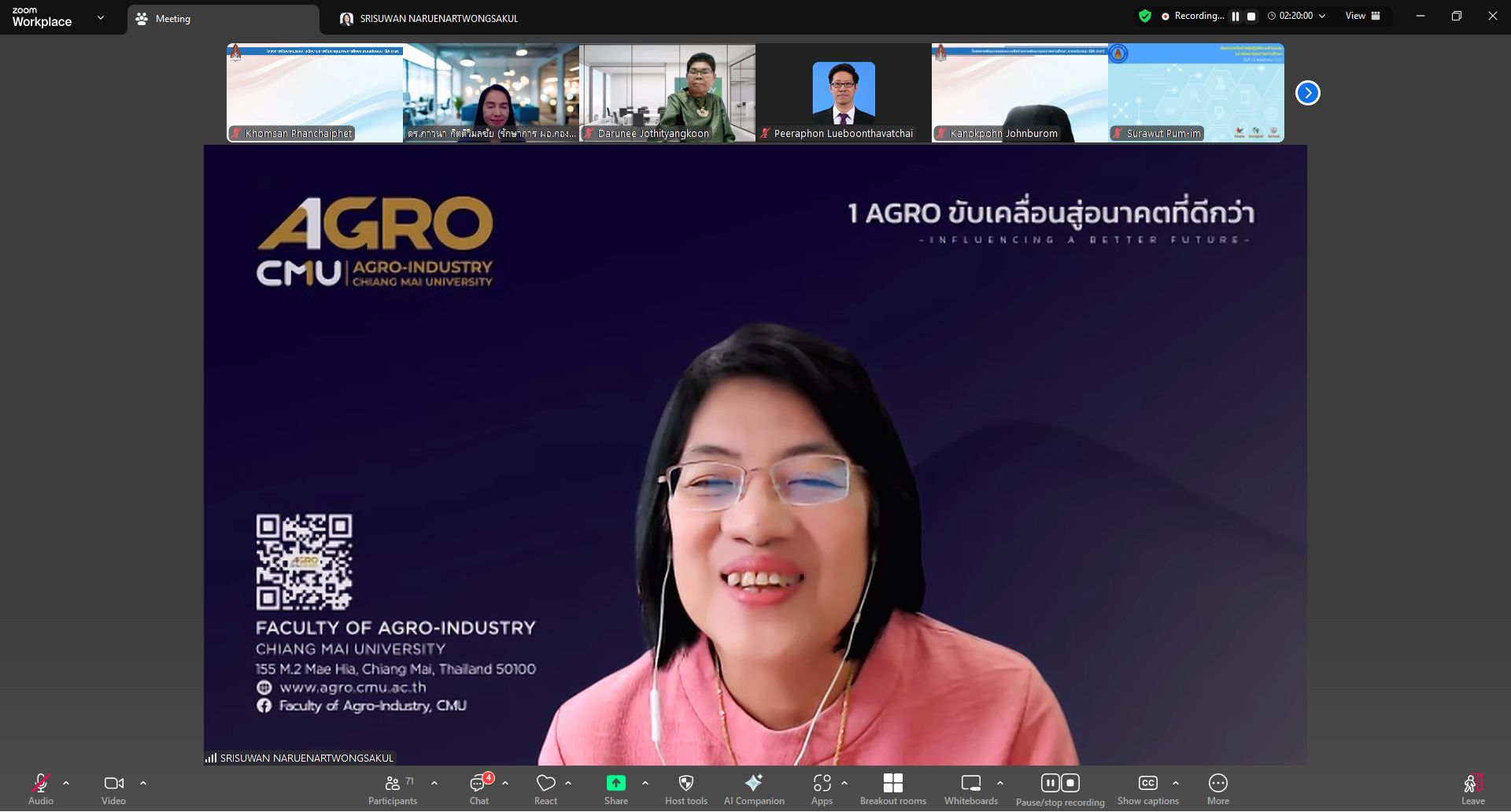Unmute the microphone Audio button
The width and height of the screenshot is (1511, 812).
coord(41,789)
